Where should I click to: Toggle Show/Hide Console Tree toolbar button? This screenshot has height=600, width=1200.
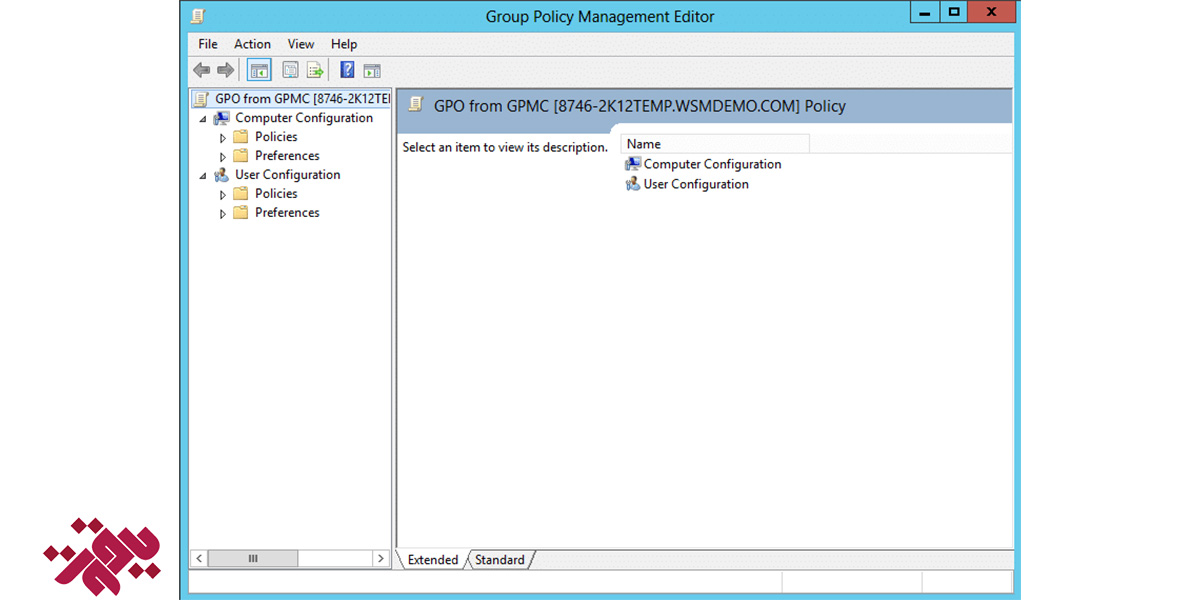(x=259, y=70)
